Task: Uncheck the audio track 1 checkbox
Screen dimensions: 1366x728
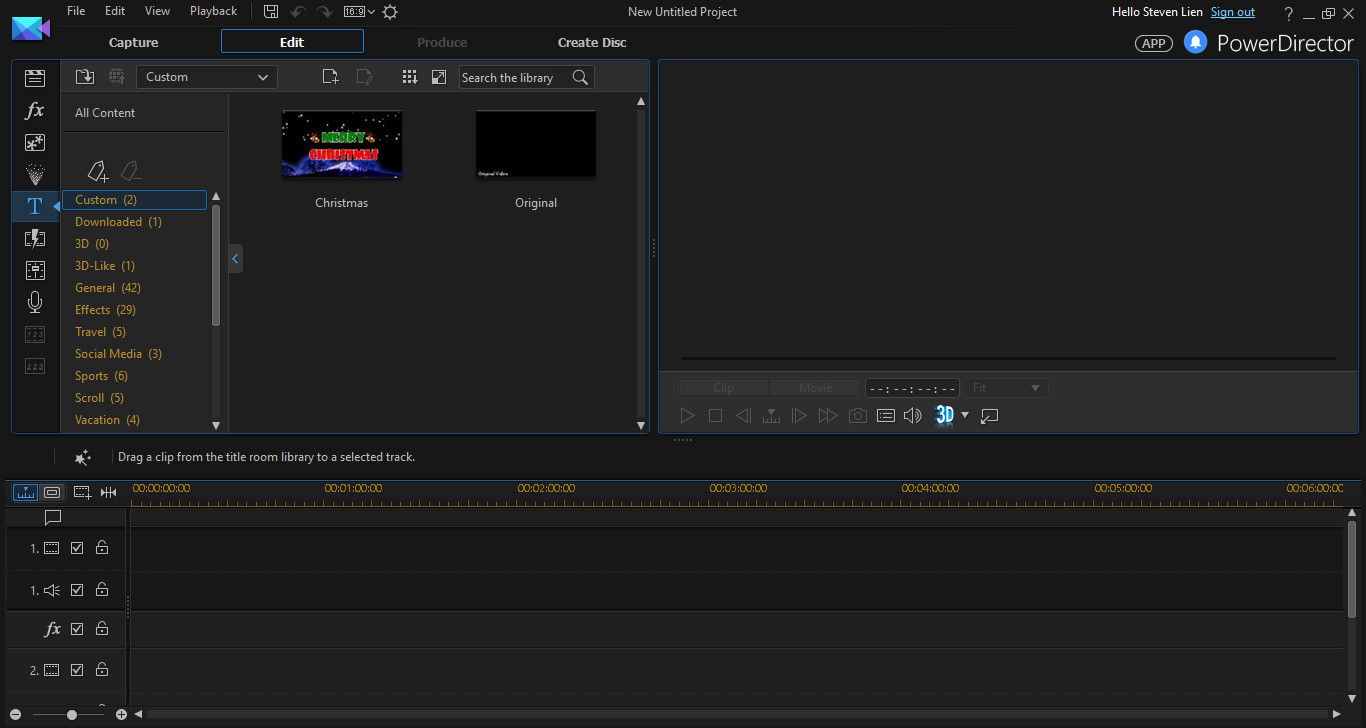Action: (x=77, y=590)
